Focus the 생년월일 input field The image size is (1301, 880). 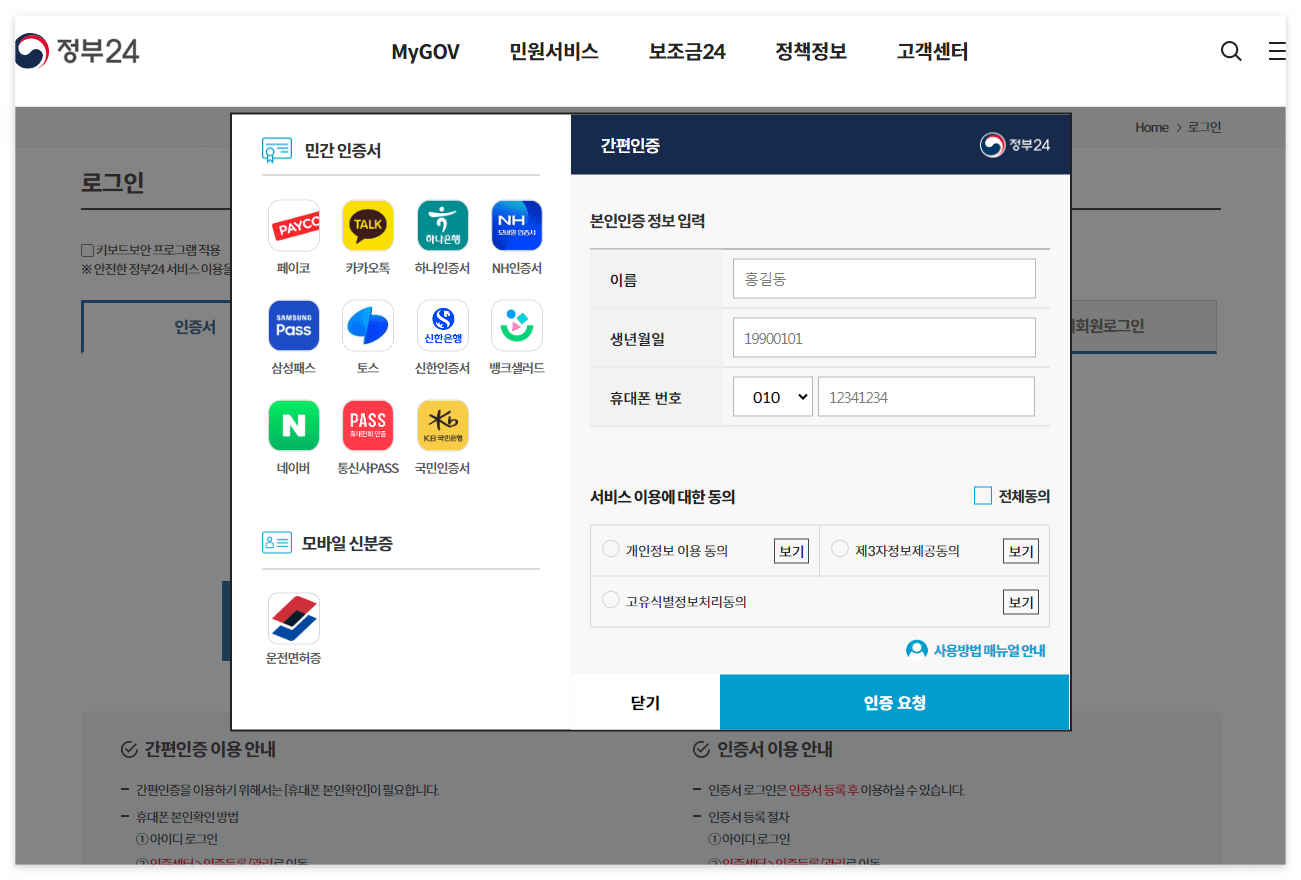[884, 338]
